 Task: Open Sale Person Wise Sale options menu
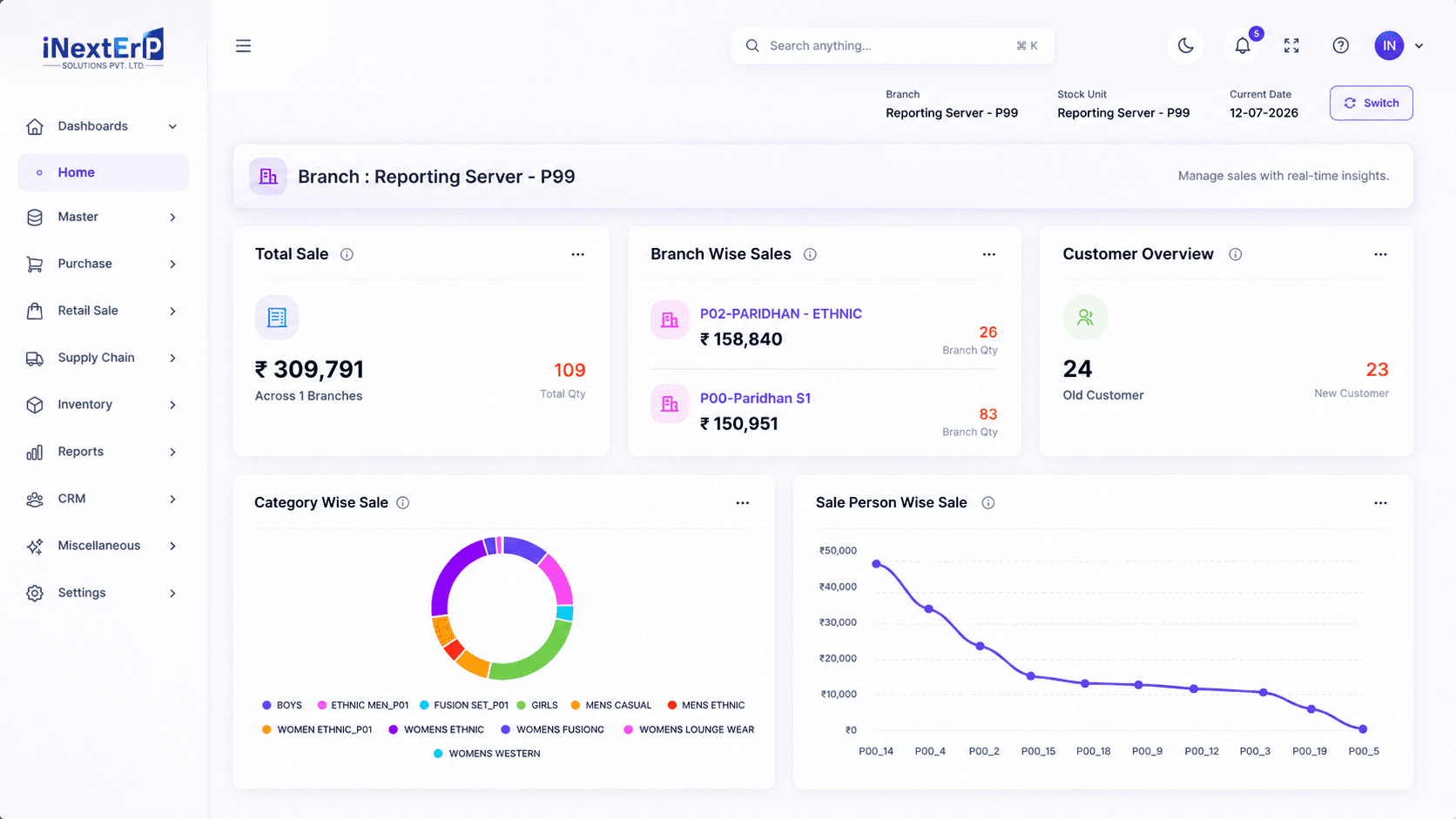[1380, 503]
